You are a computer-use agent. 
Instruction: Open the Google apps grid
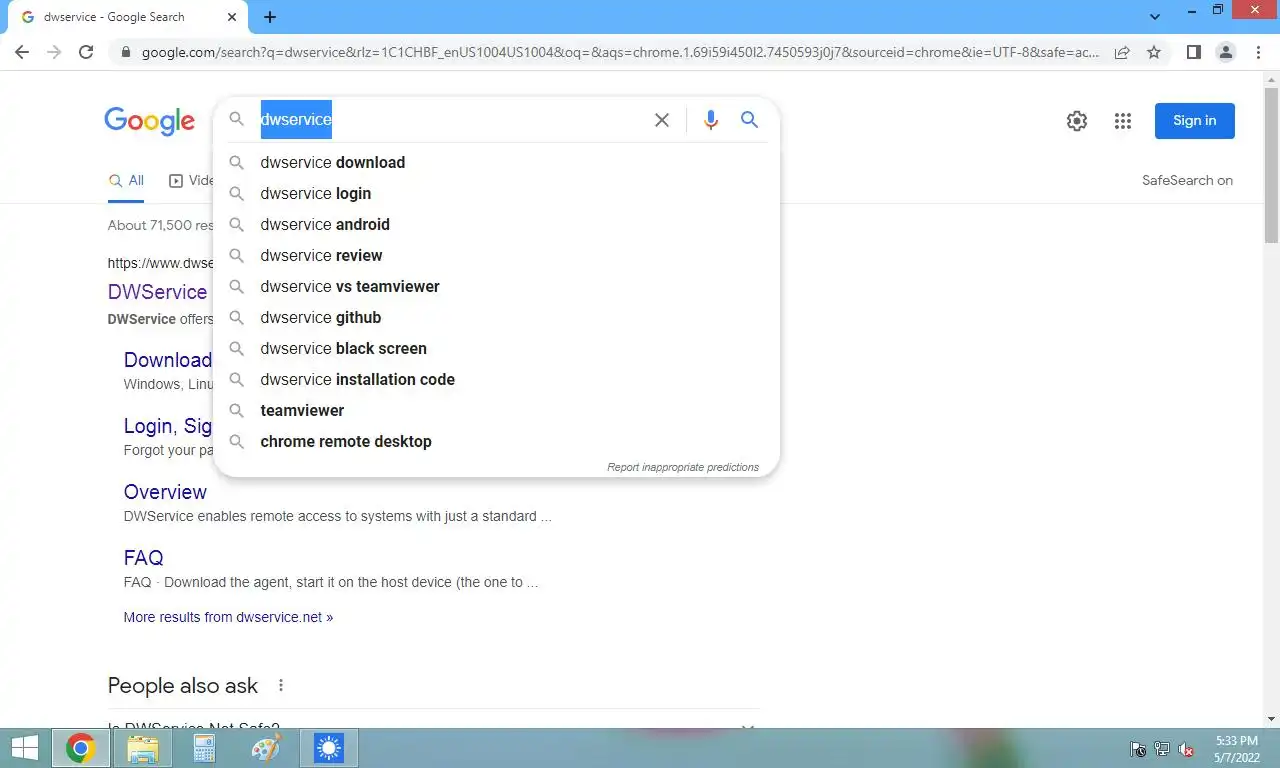tap(1123, 121)
